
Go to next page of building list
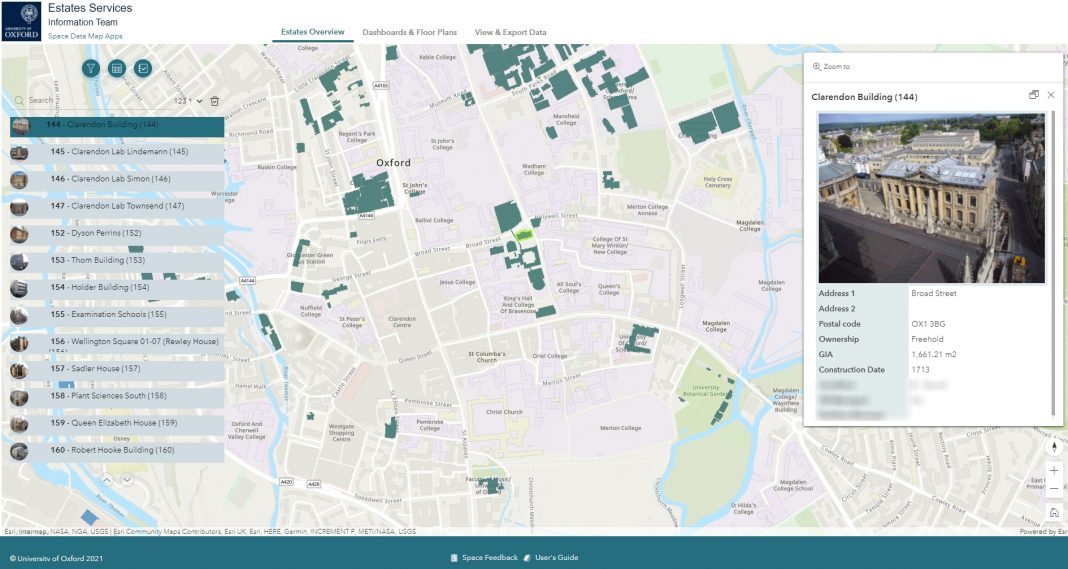pos(127,480)
